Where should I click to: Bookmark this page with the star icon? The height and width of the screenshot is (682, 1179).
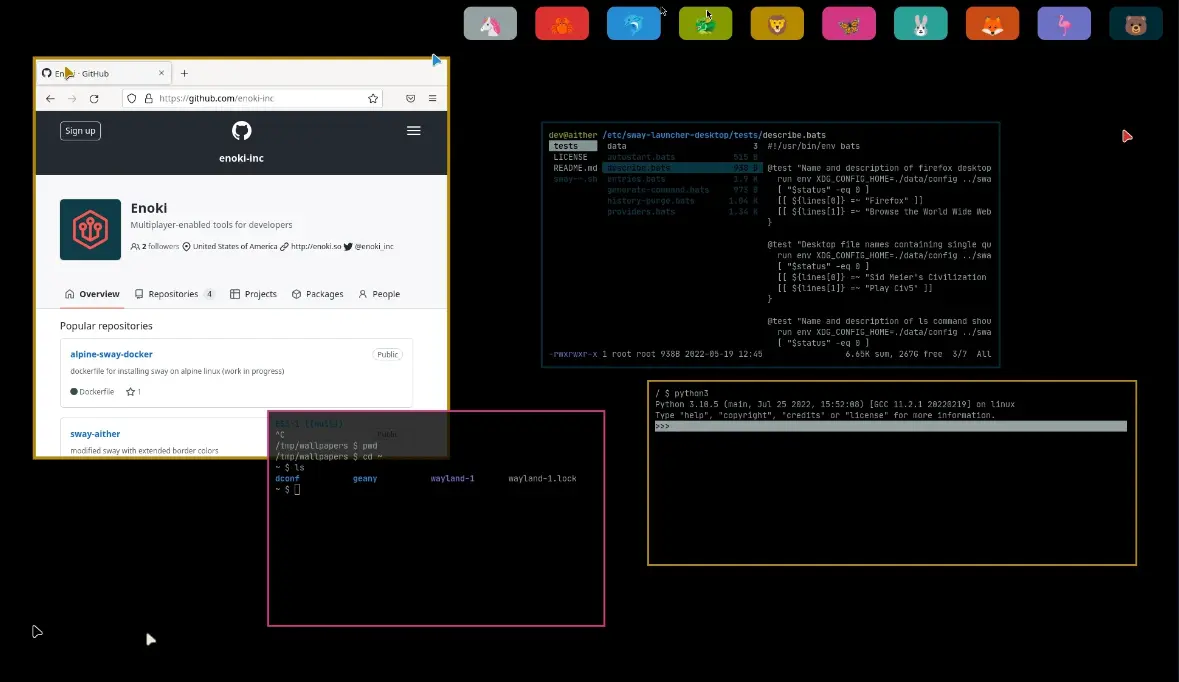click(x=373, y=99)
